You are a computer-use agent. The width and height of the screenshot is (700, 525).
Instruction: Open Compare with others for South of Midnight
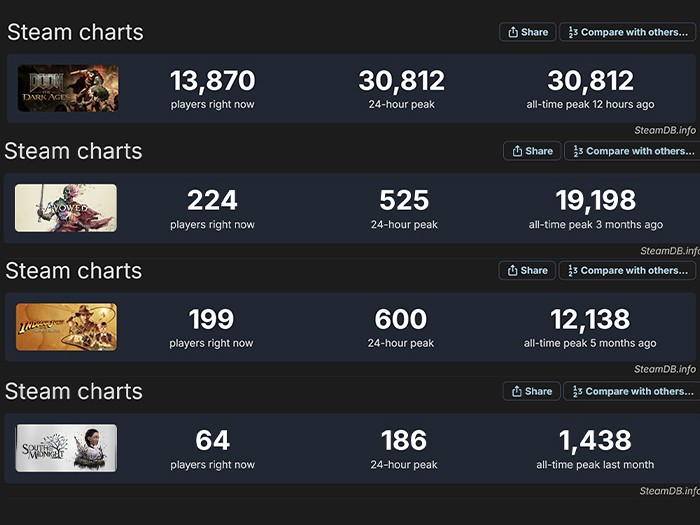pos(632,392)
